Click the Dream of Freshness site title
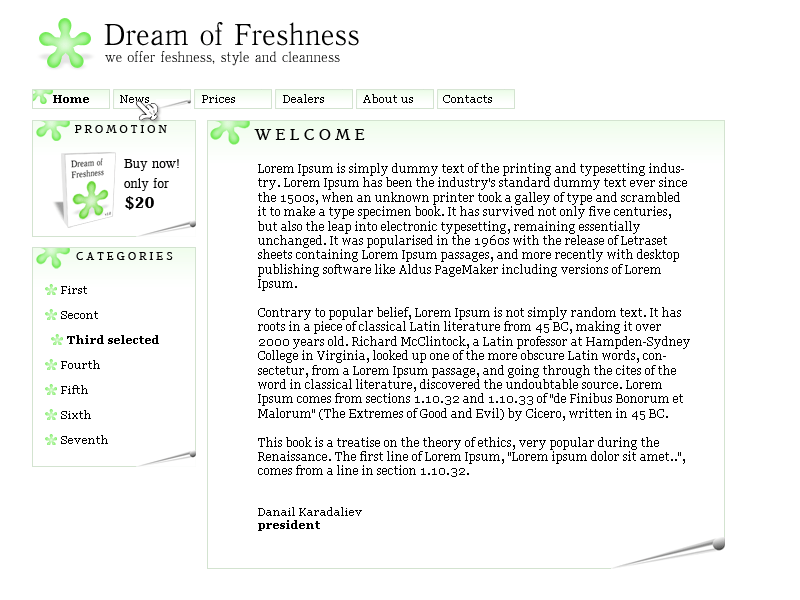This screenshot has width=800, height=600. click(x=231, y=36)
